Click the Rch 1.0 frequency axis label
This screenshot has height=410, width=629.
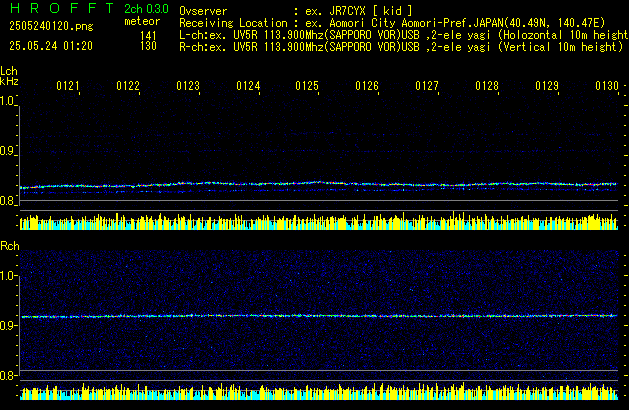tap(9, 276)
